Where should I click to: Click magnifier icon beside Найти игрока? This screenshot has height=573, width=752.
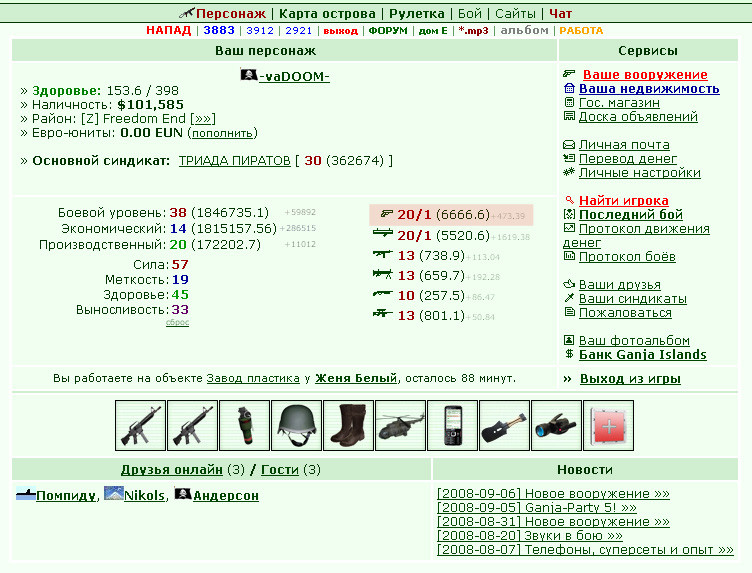tap(569, 199)
